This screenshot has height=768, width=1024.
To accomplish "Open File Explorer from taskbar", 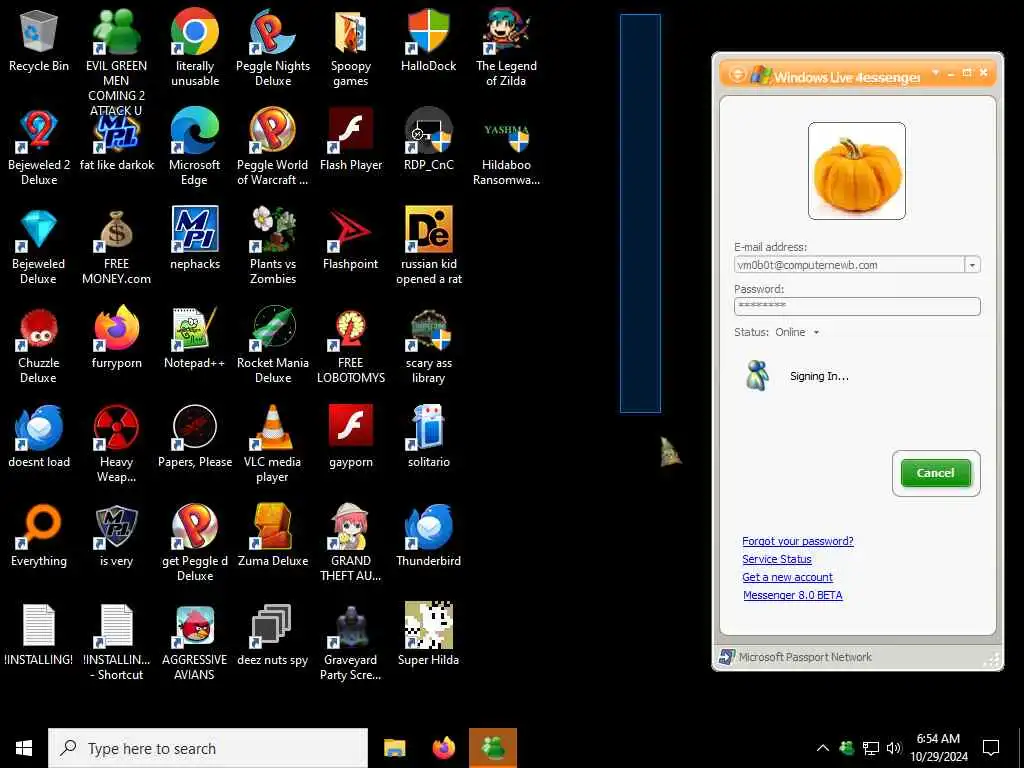I will pyautogui.click(x=394, y=748).
